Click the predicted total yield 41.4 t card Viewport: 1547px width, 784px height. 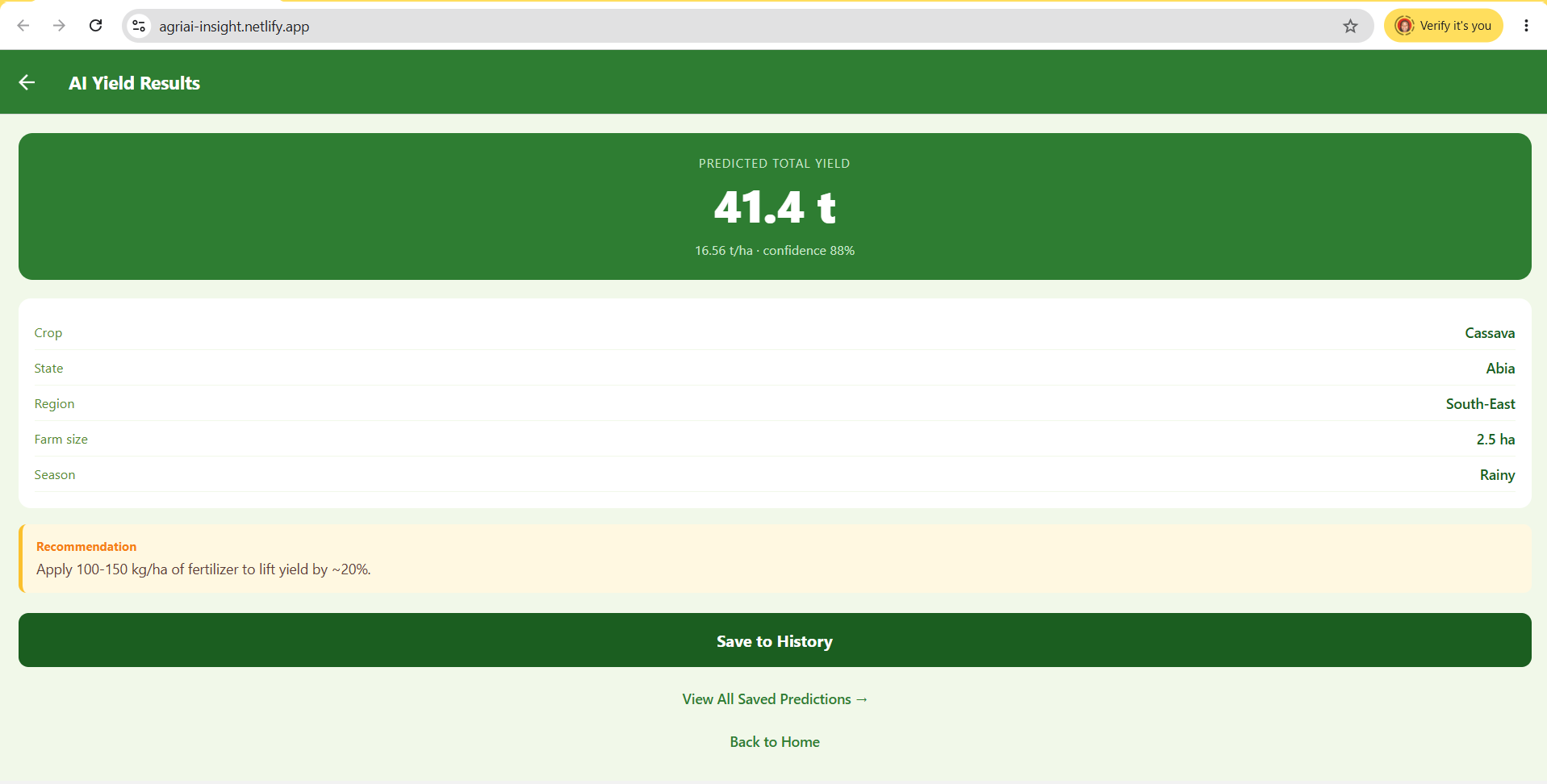coord(775,206)
